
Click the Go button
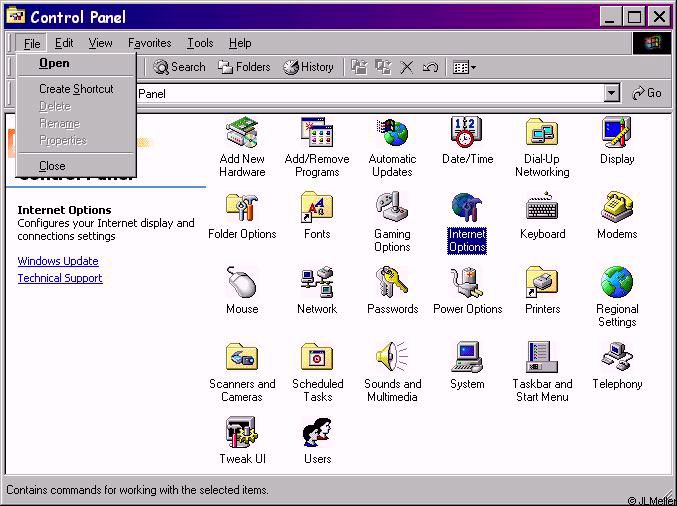coord(646,93)
